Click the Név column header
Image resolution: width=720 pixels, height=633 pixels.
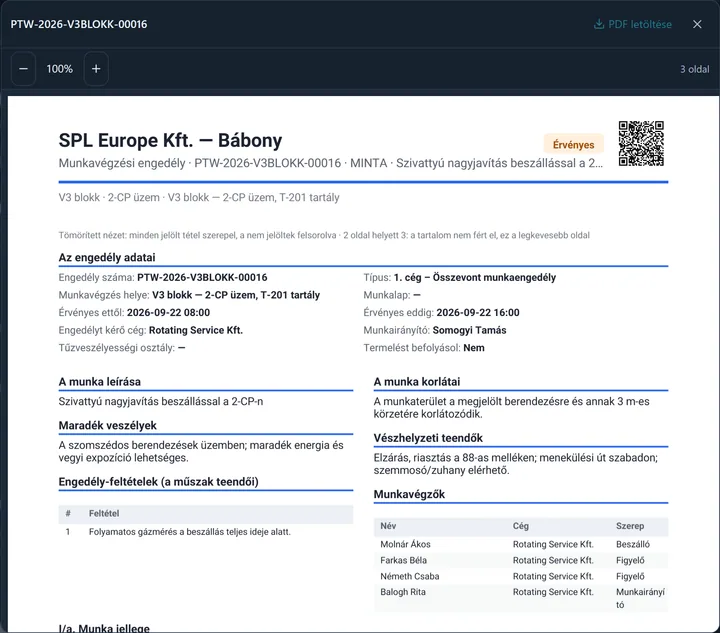click(388, 526)
